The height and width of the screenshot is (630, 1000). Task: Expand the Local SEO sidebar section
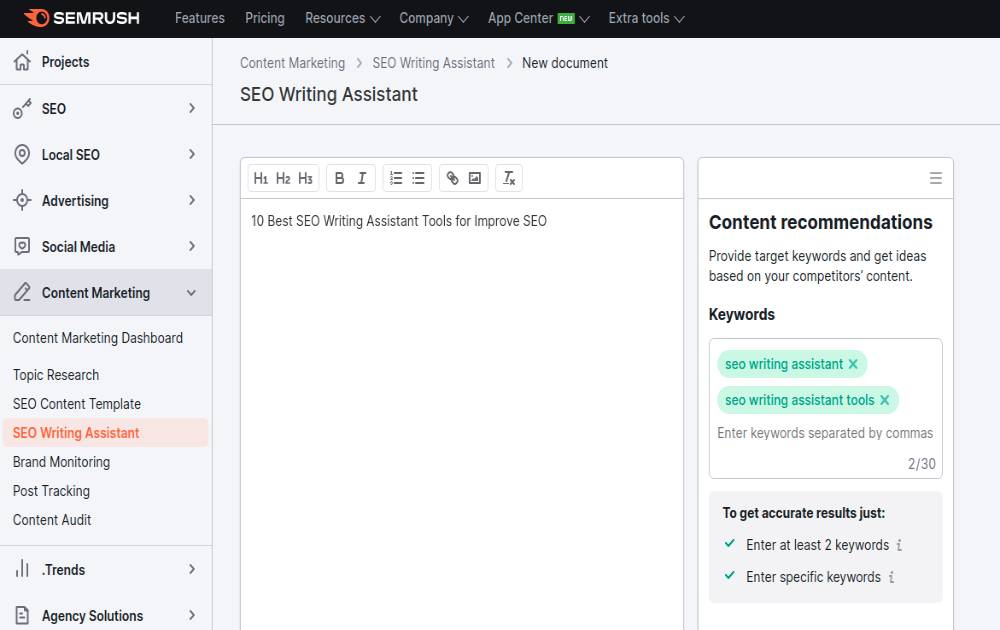(x=192, y=154)
